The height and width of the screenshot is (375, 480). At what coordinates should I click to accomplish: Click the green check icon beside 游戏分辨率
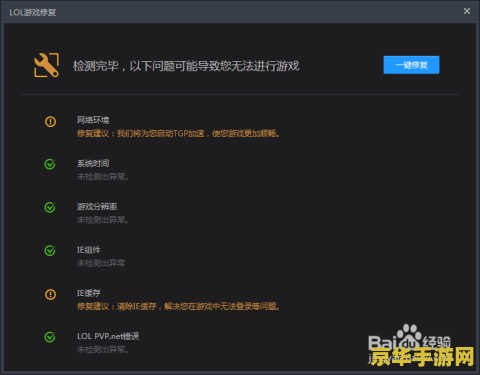tap(50, 207)
